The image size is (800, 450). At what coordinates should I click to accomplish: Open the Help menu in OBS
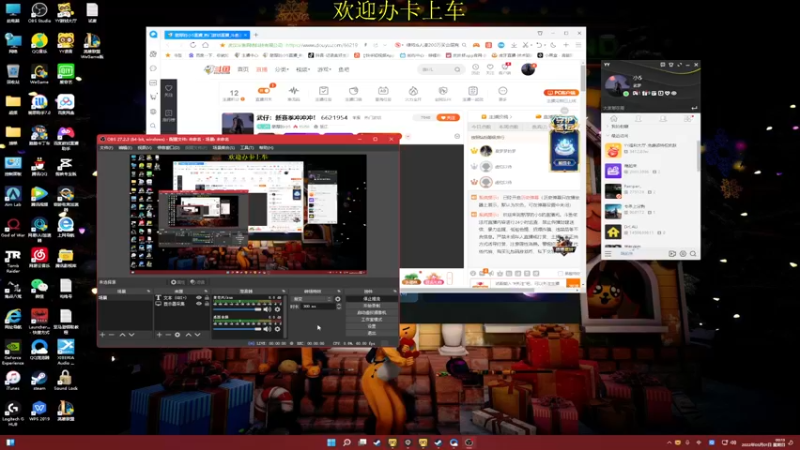tap(266, 147)
